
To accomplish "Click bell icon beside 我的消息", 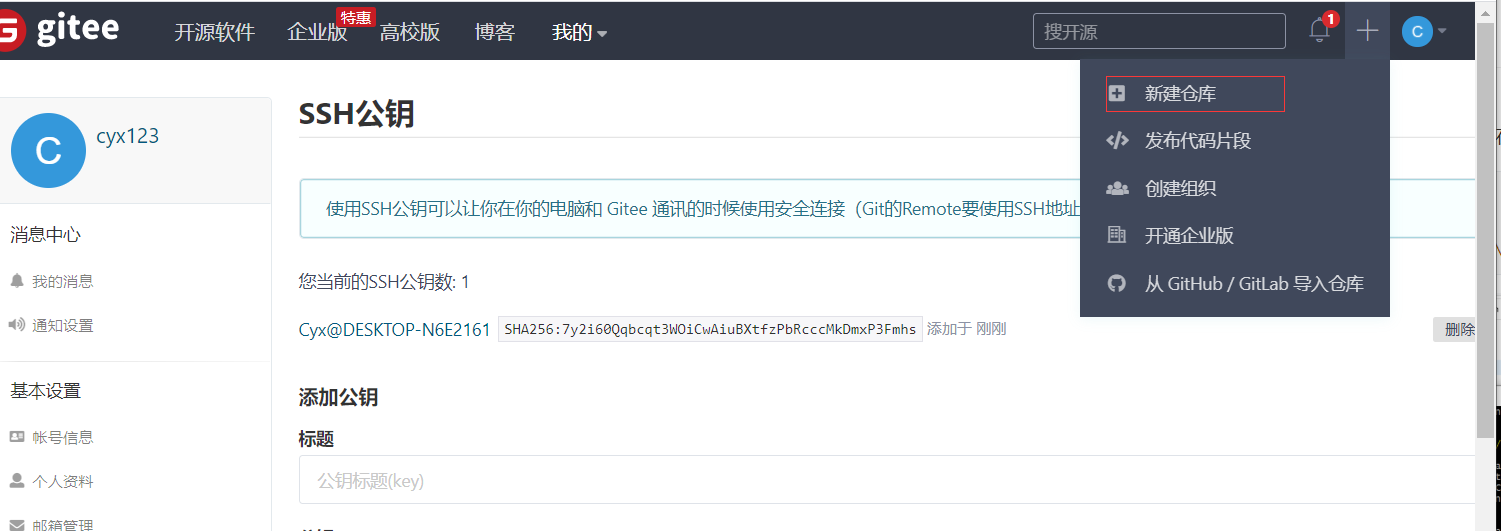I will 16,281.
